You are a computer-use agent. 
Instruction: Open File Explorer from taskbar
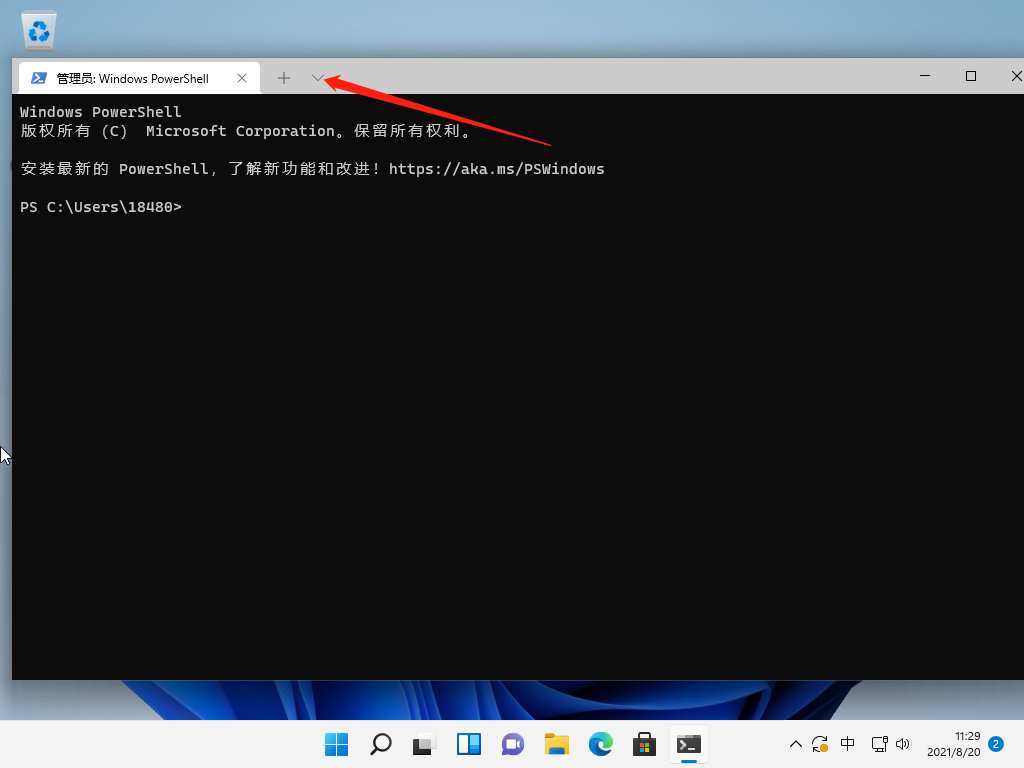[556, 744]
